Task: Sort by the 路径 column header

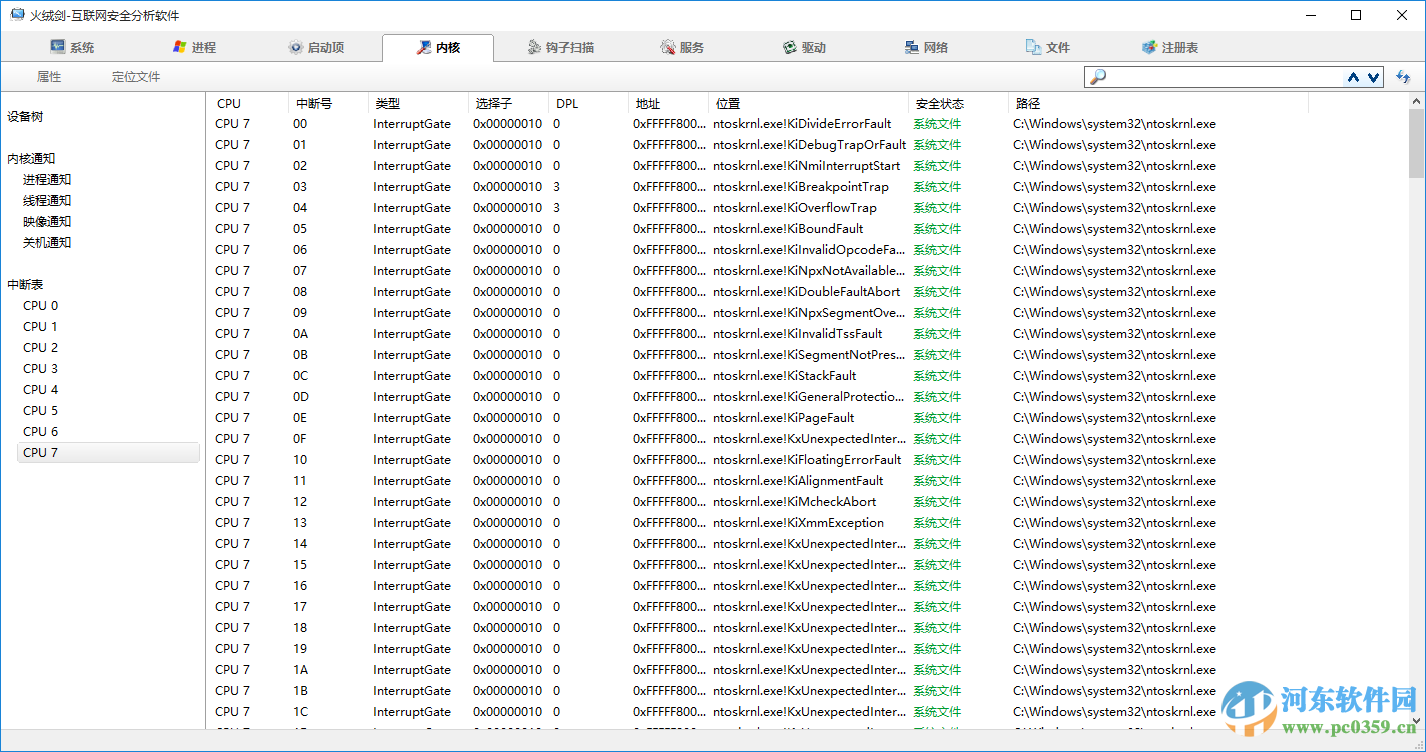Action: coord(1158,103)
